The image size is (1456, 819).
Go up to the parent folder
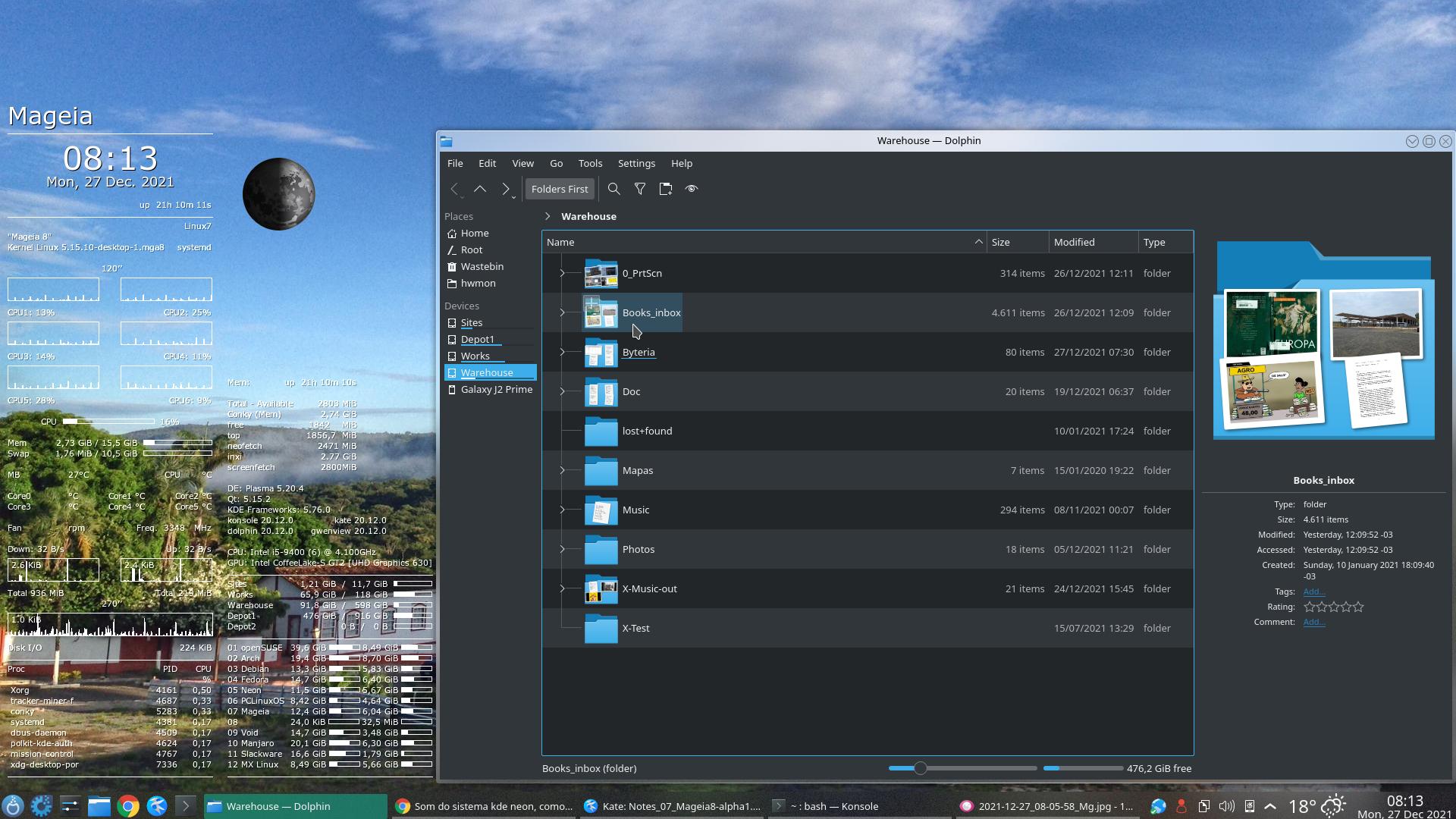click(480, 189)
